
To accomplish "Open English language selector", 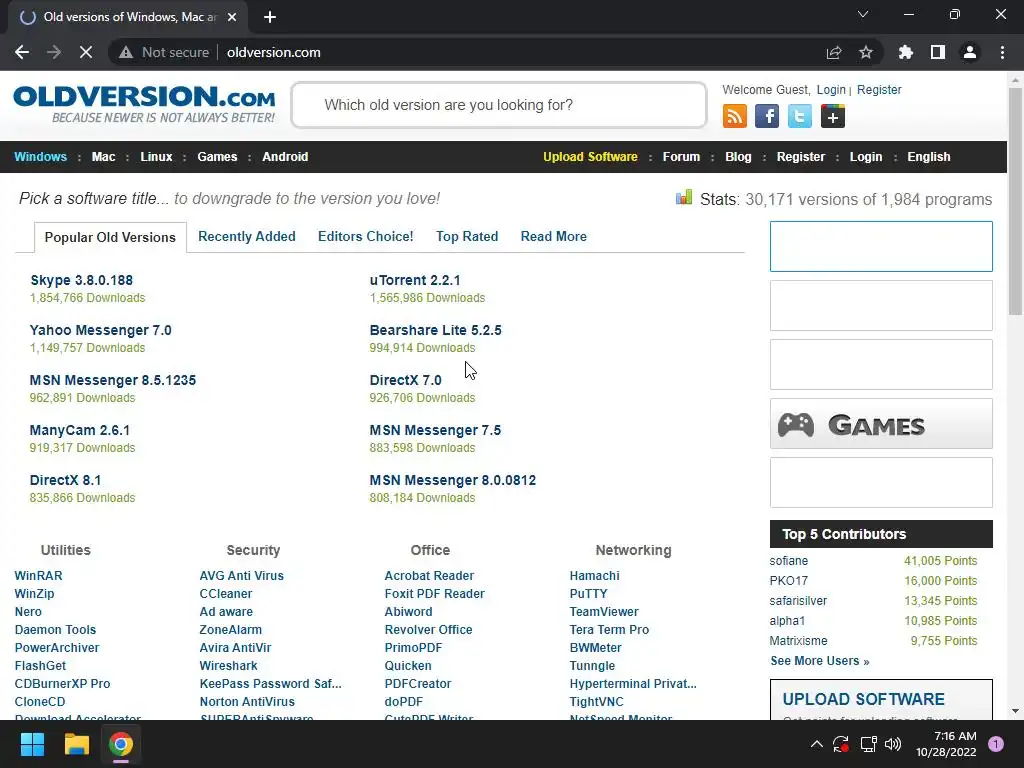I will pos(929,157).
